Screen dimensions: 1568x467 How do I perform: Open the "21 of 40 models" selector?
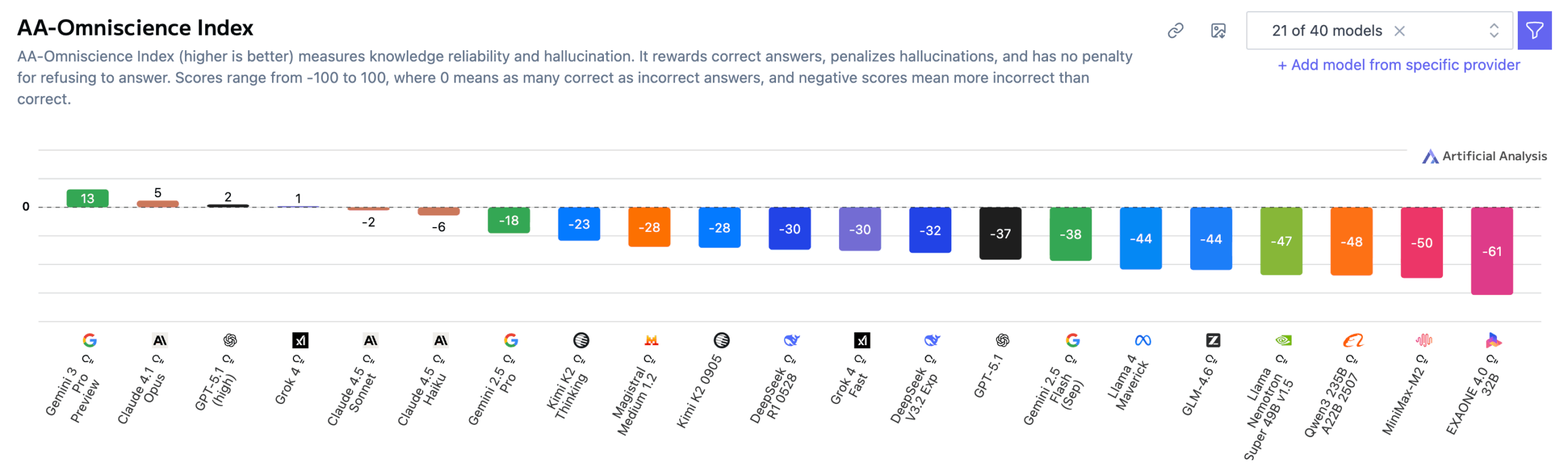(x=1326, y=31)
